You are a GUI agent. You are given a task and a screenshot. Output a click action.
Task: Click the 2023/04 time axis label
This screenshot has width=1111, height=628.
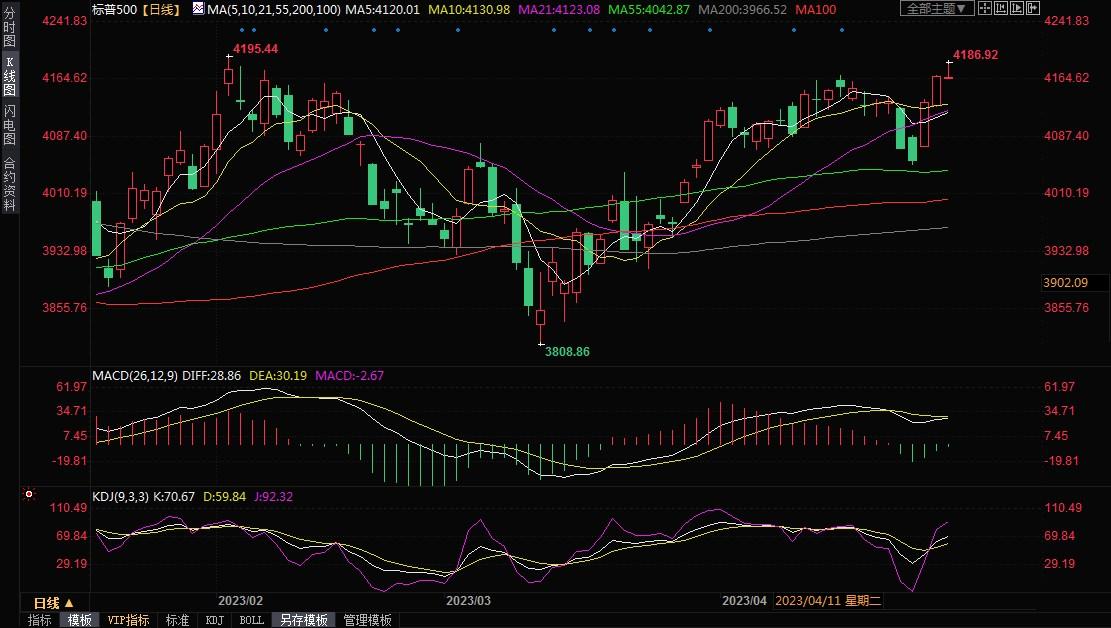point(744,600)
